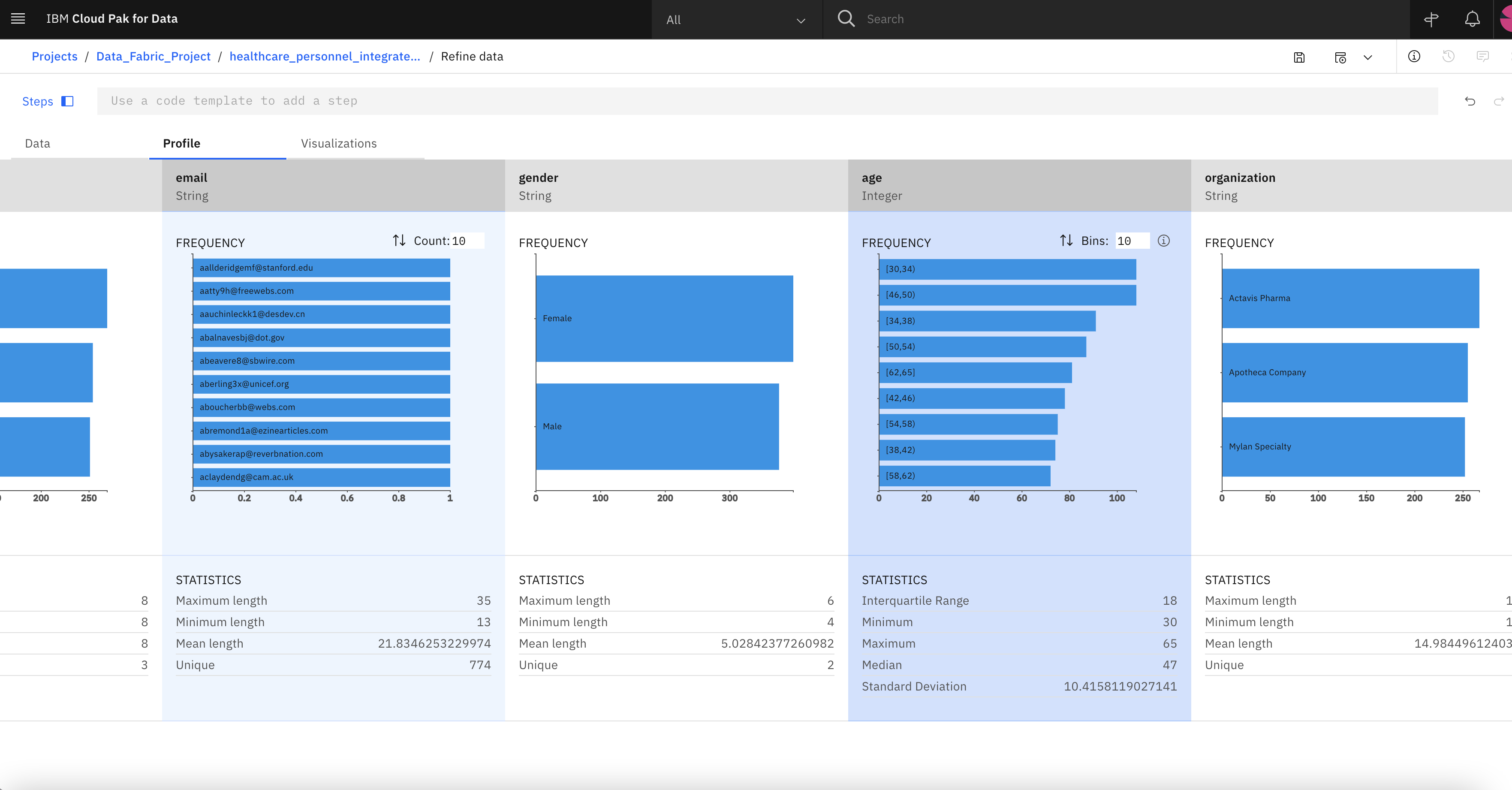Click the code template input field
Screen dimensions: 1512x790
(767, 101)
